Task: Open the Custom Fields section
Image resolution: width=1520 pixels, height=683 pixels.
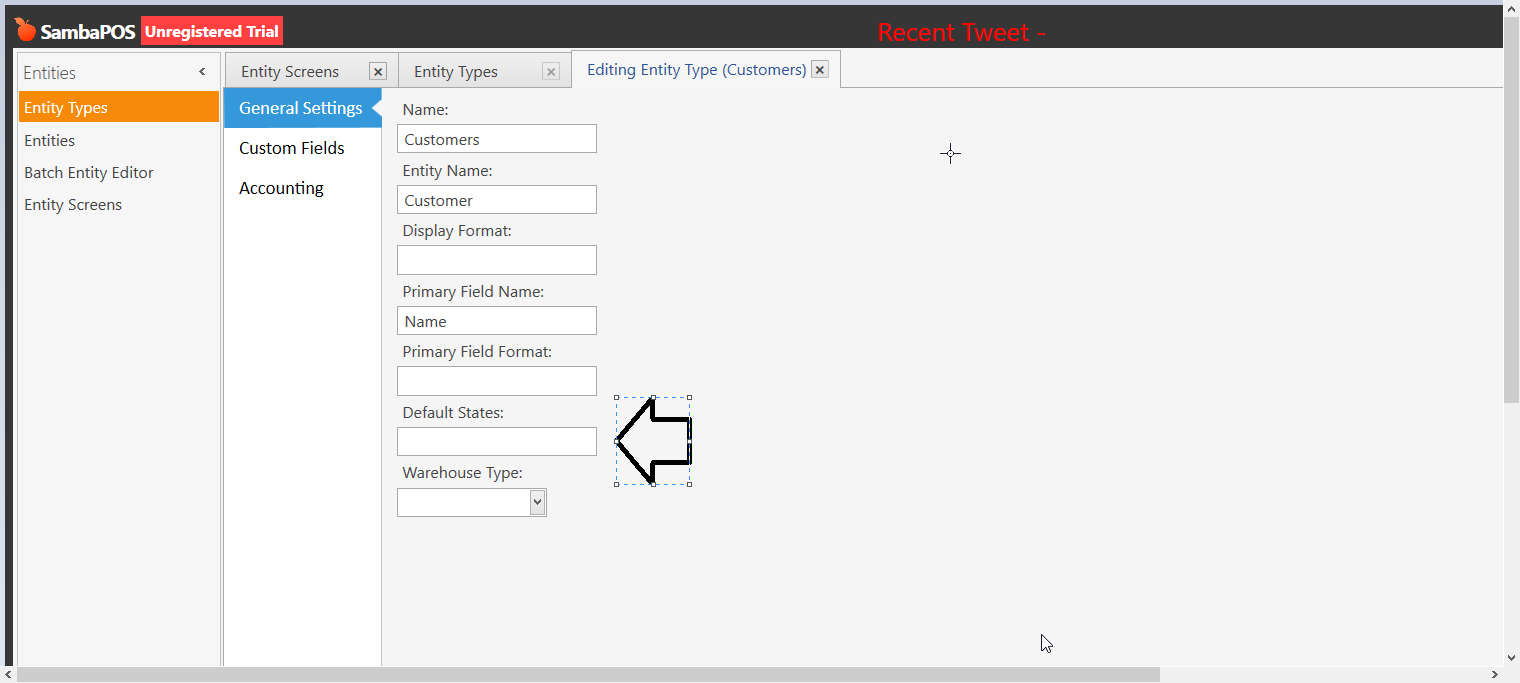Action: click(x=302, y=148)
